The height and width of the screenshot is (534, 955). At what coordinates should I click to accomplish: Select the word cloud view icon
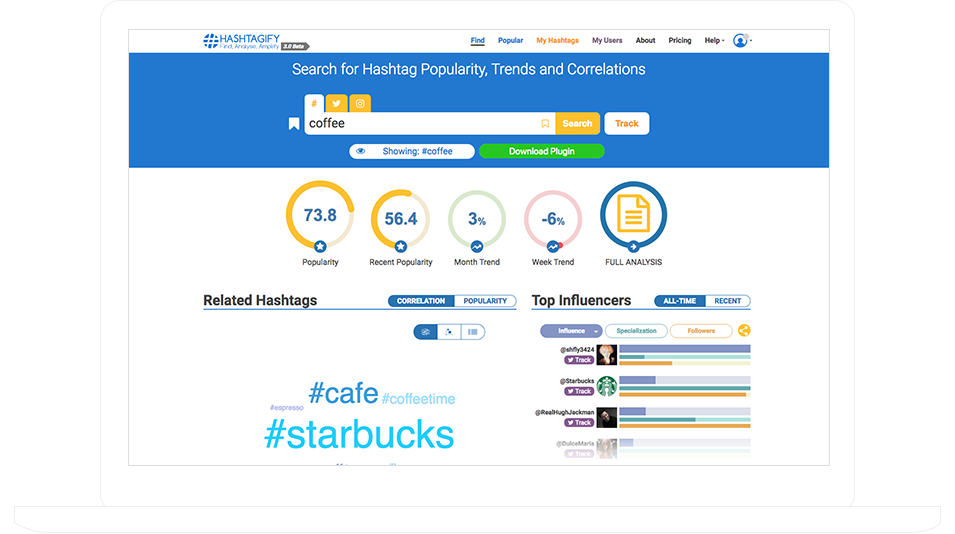(x=426, y=332)
